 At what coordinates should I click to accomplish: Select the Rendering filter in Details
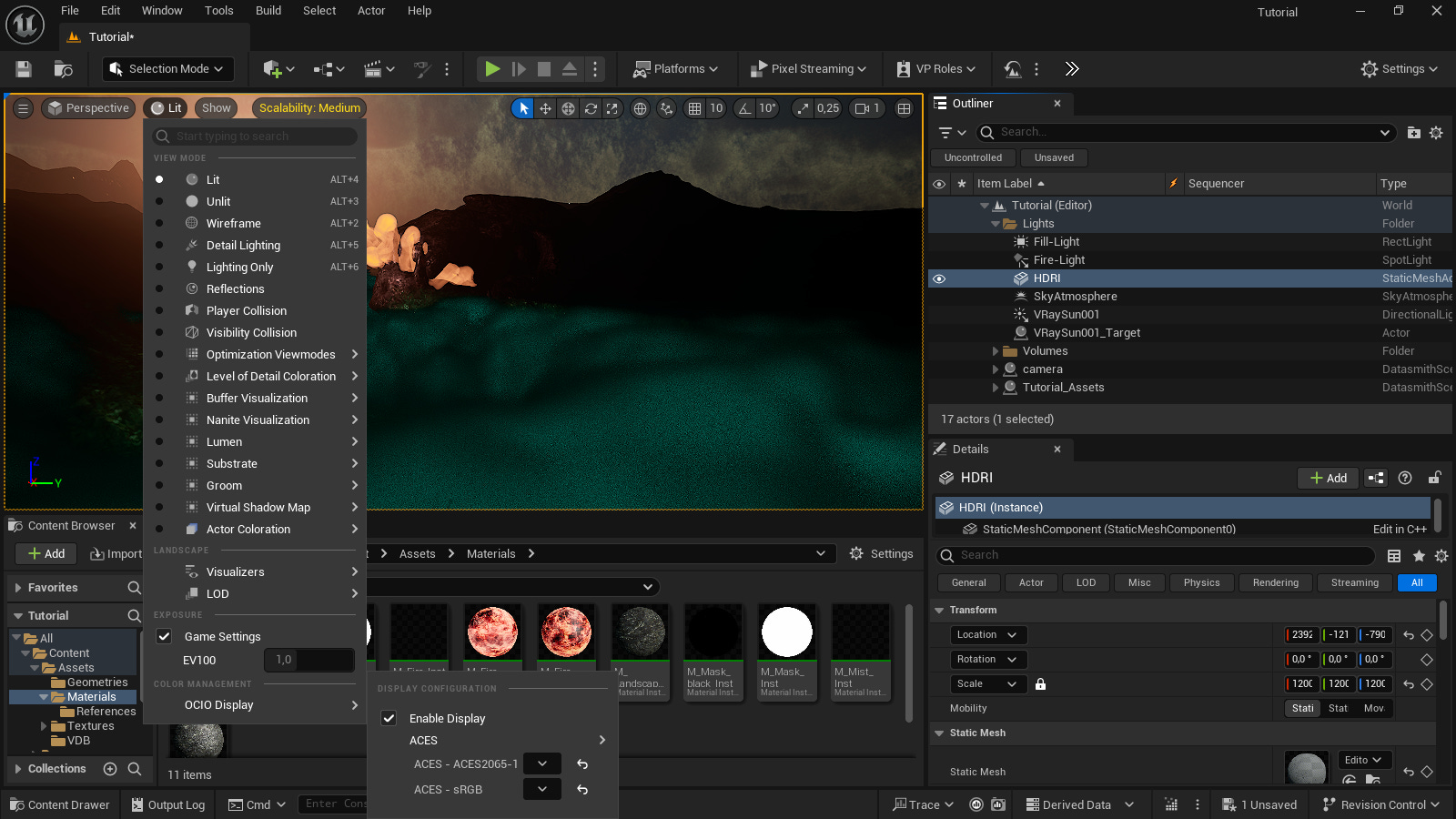(x=1275, y=583)
